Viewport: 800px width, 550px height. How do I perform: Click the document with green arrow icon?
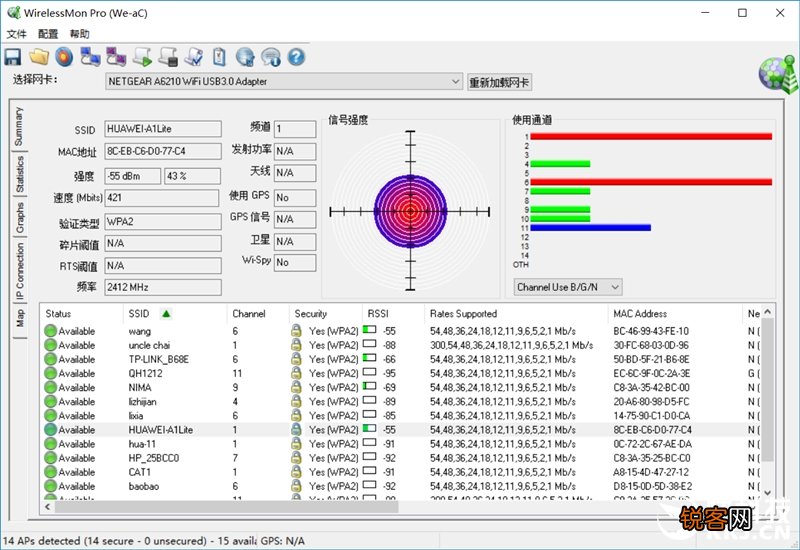(x=142, y=57)
